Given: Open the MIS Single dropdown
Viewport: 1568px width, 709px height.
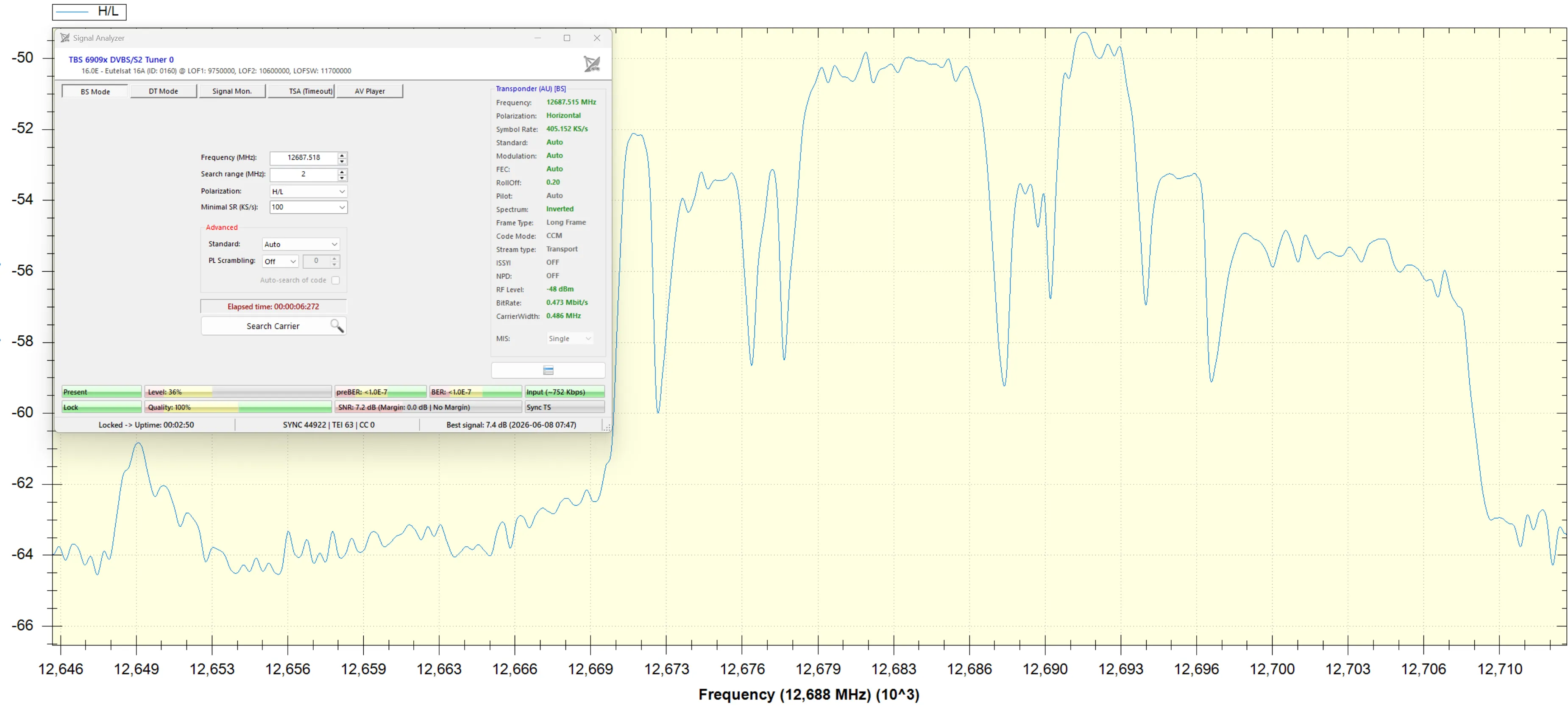Looking at the screenshot, I should pos(588,339).
